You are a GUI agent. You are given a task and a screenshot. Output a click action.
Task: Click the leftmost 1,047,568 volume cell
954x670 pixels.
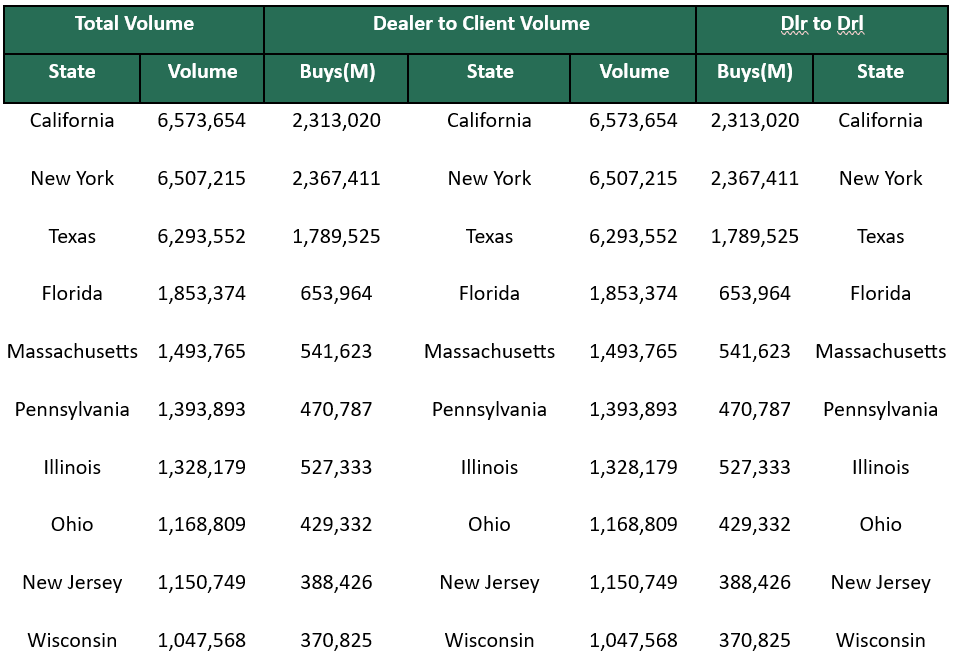tap(202, 641)
